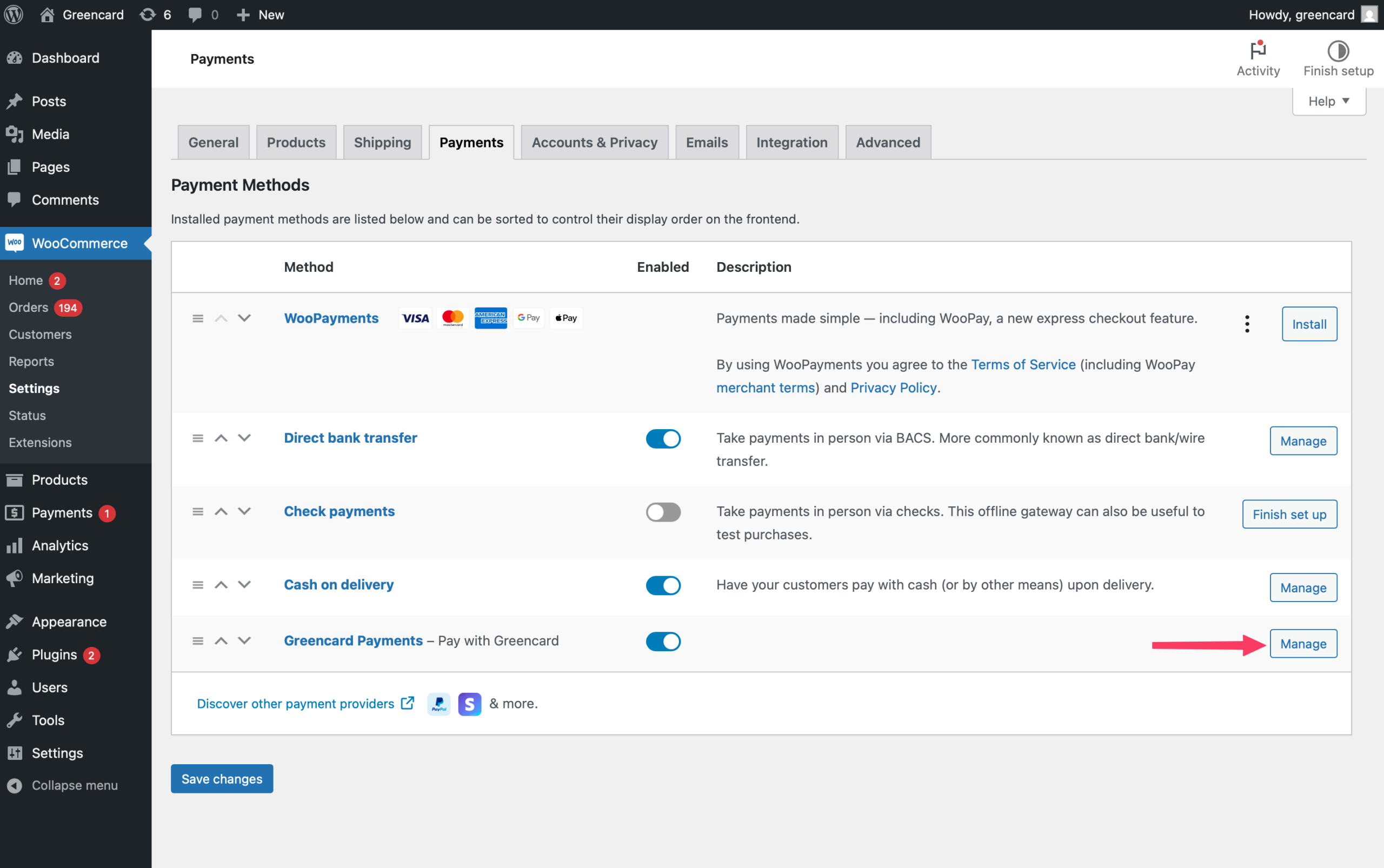Collapse the admin sidebar menu

click(74, 785)
